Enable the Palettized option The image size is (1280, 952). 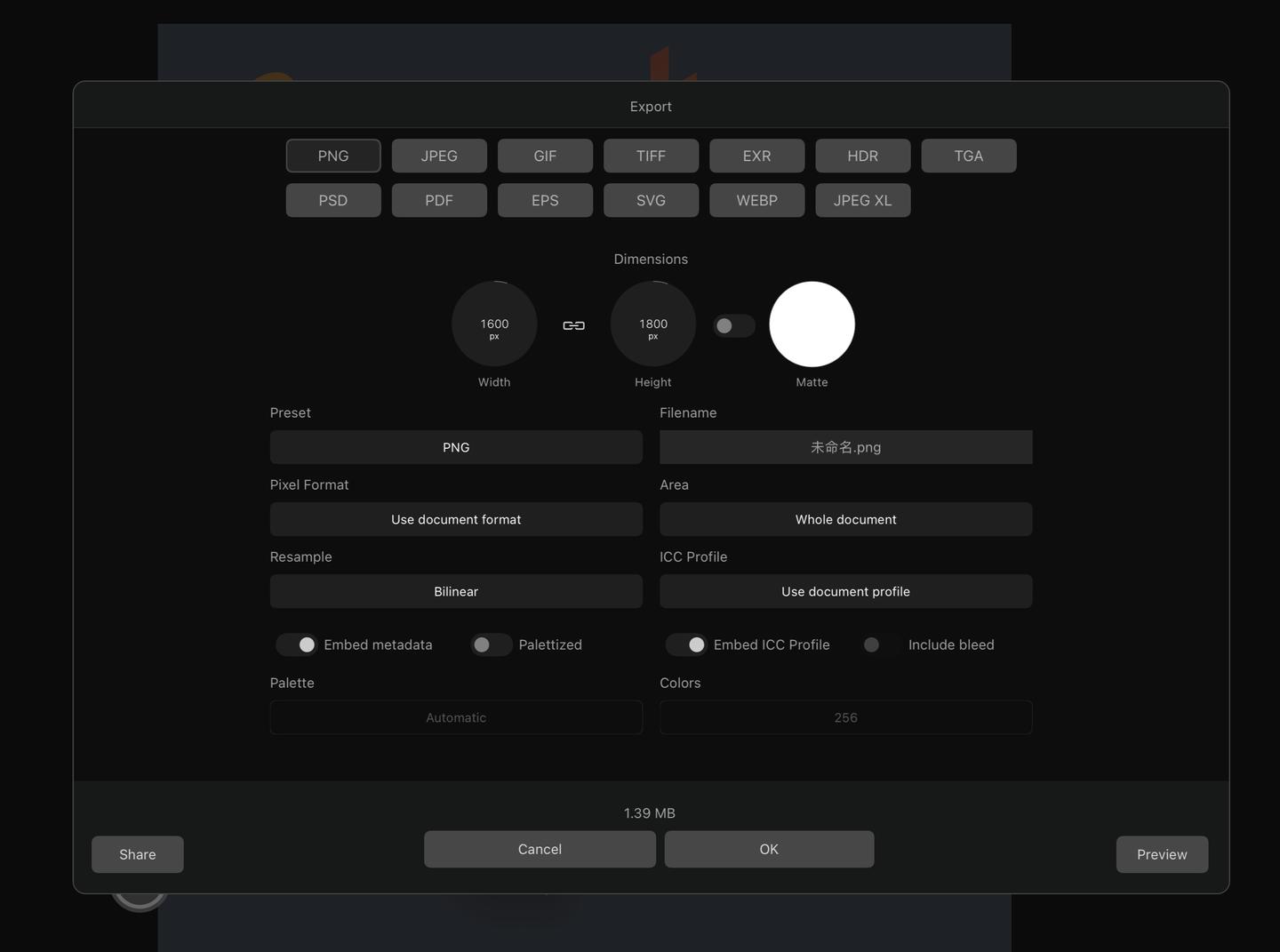pyautogui.click(x=491, y=644)
